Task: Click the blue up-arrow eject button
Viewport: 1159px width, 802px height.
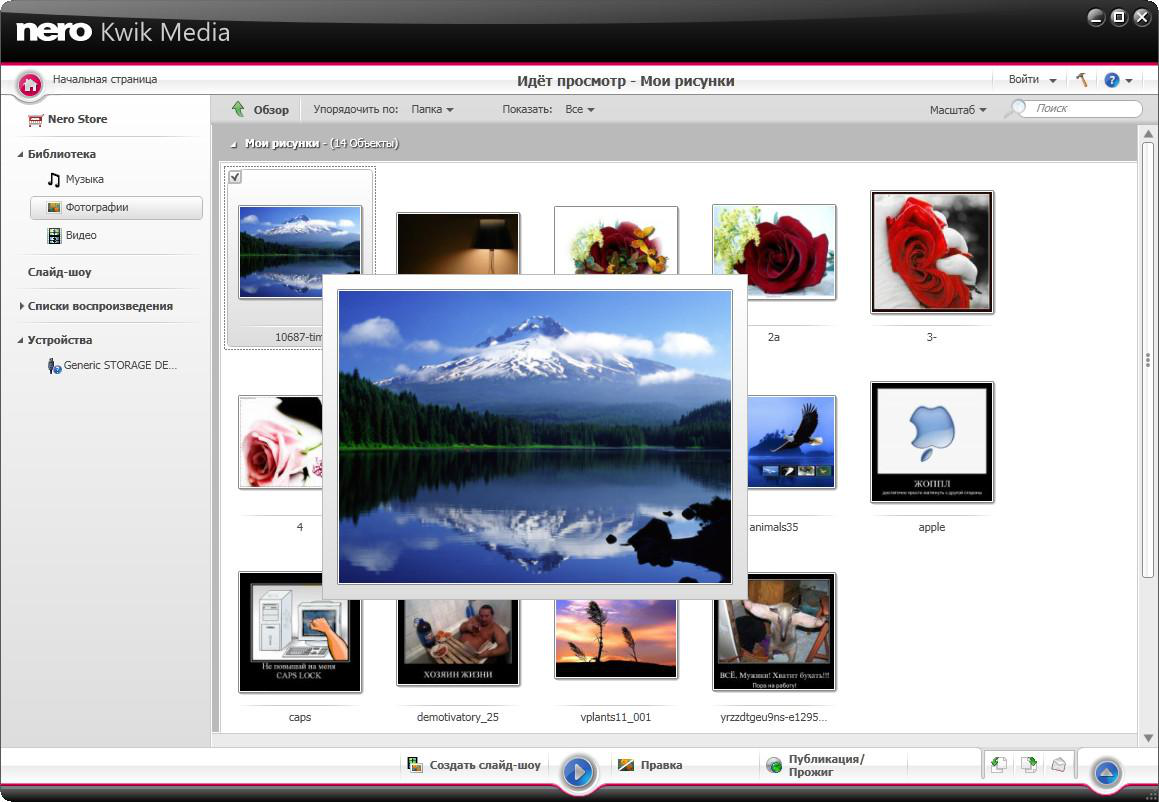Action: click(1107, 772)
